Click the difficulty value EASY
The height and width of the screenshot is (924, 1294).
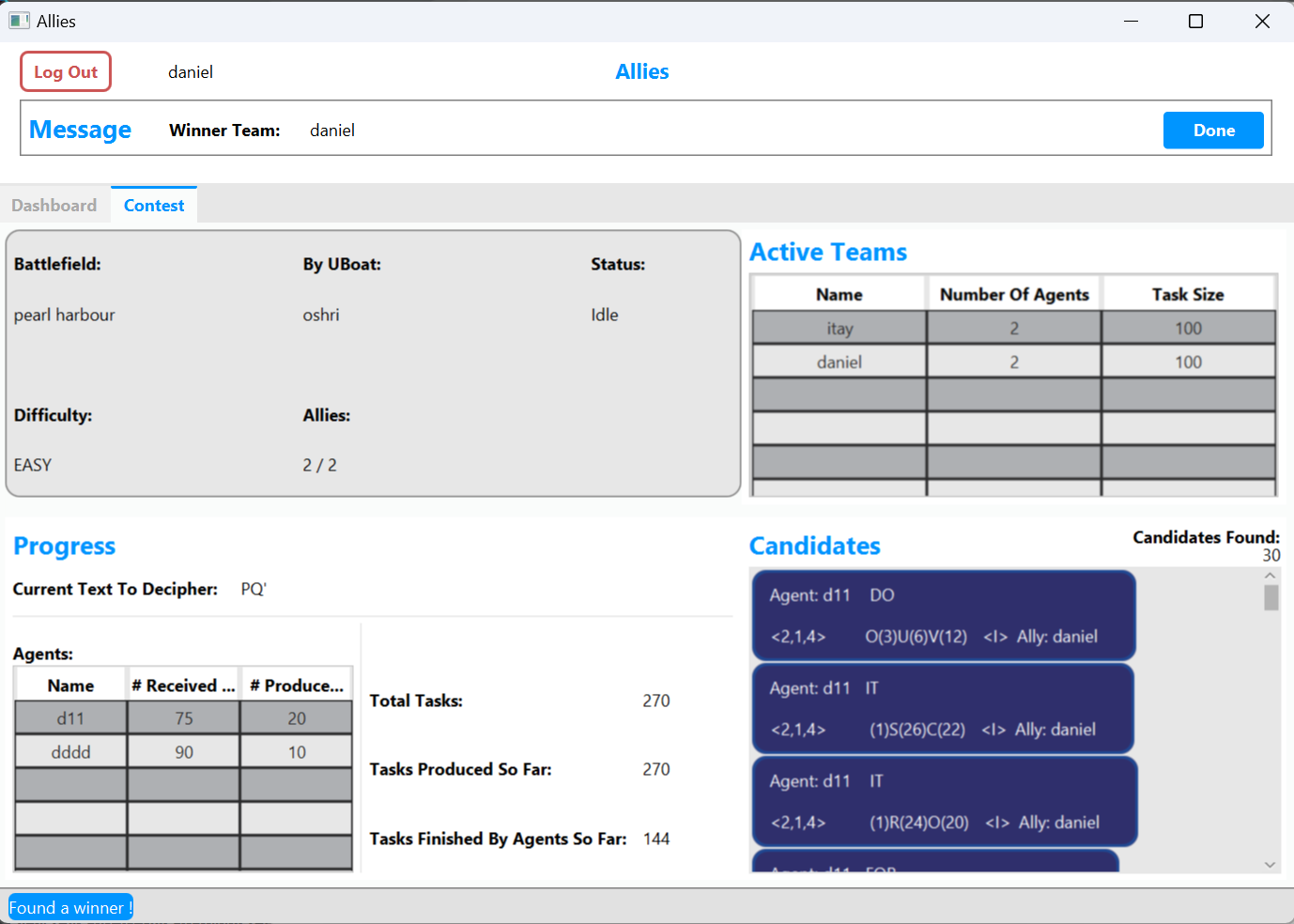point(33,466)
